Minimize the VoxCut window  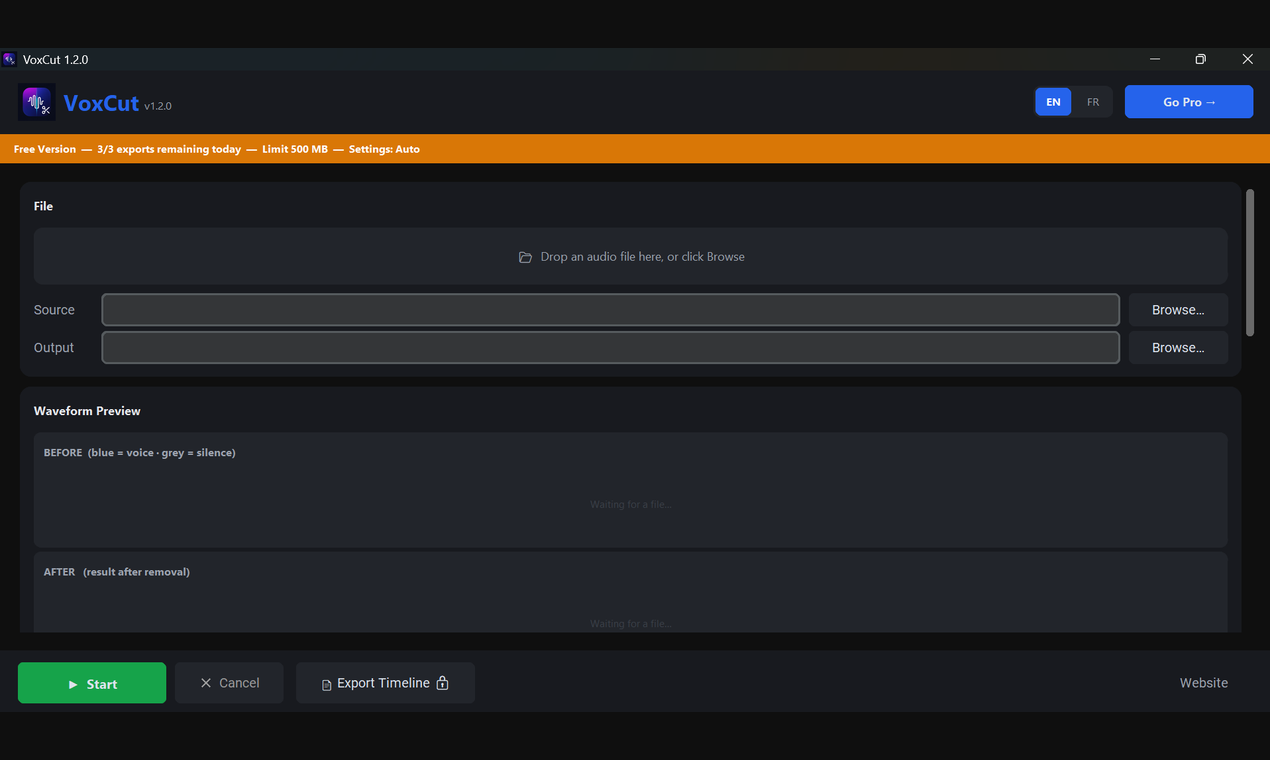(x=1155, y=59)
